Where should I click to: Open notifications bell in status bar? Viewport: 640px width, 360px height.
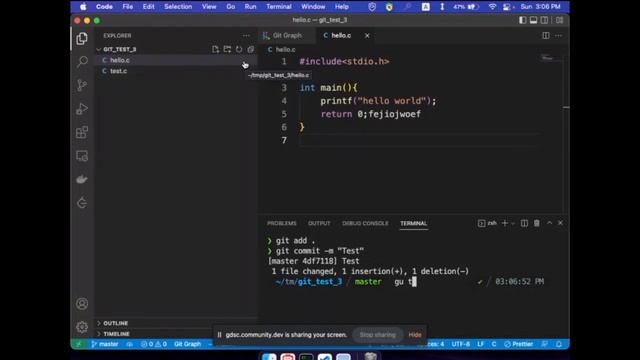pyautogui.click(x=559, y=344)
